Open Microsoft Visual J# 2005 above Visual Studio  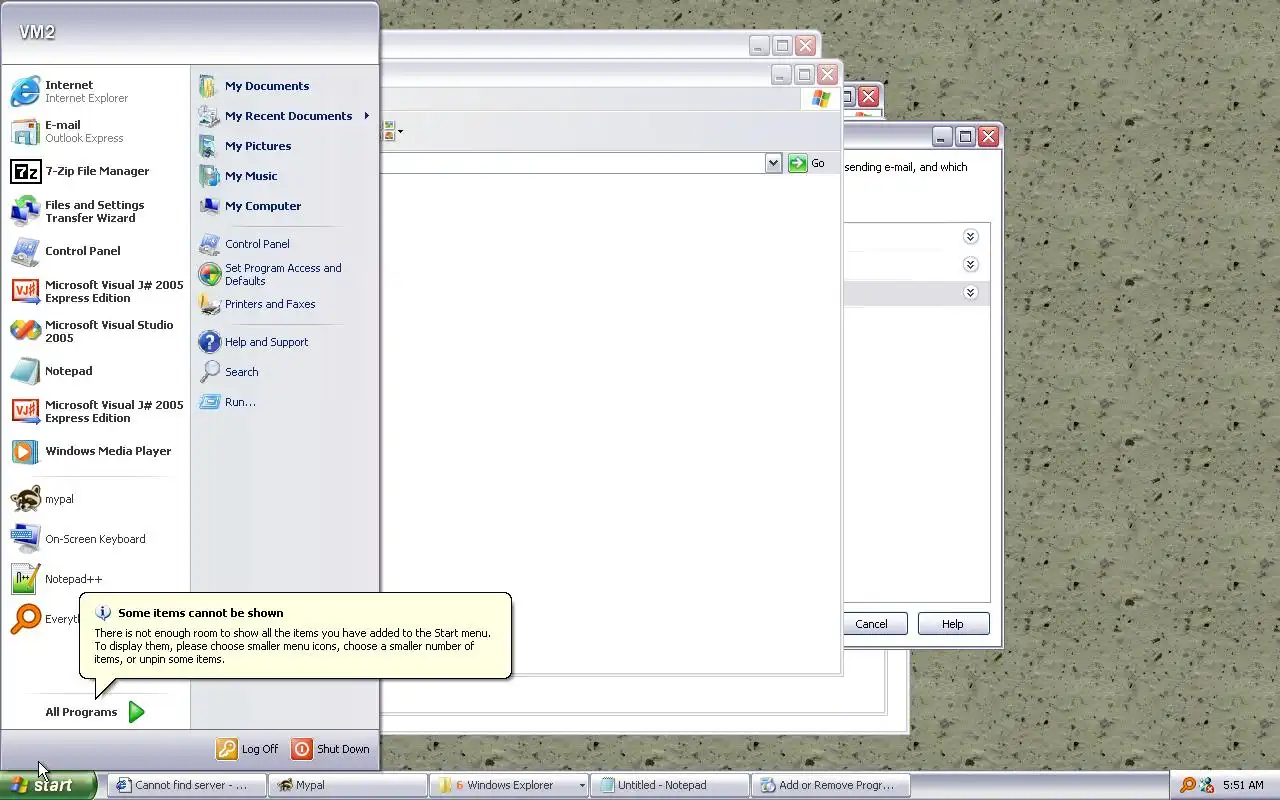tap(95, 291)
